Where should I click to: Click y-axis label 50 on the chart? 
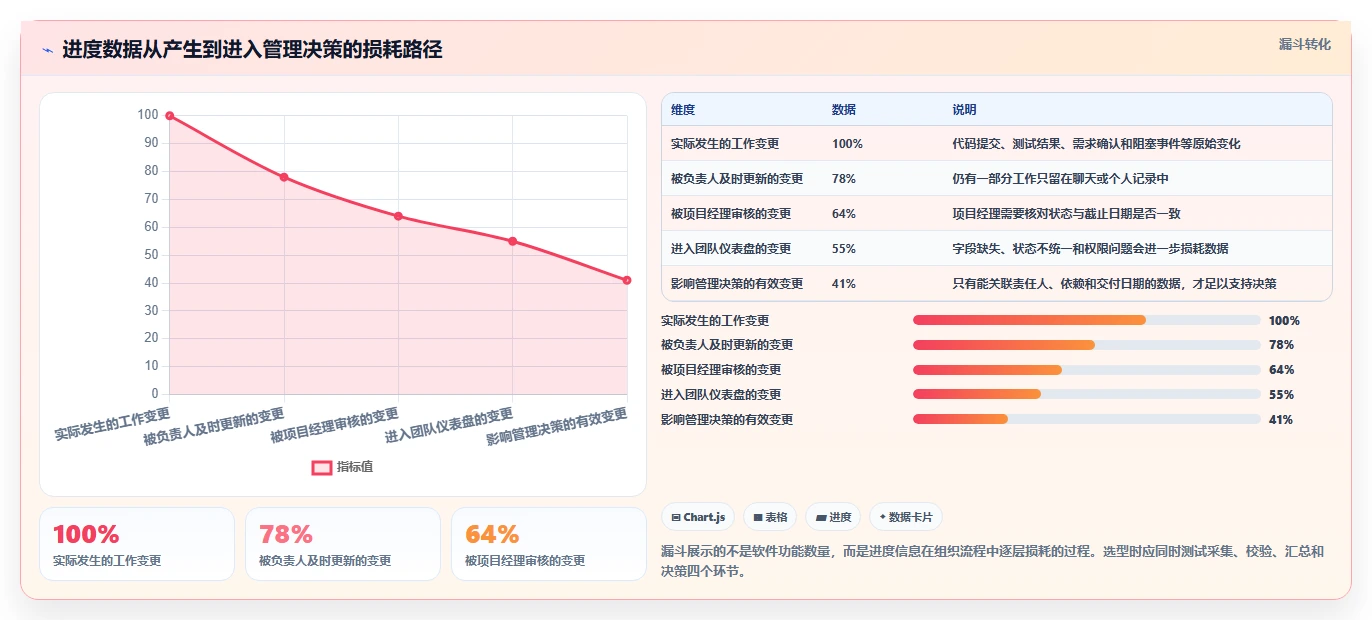coord(151,255)
